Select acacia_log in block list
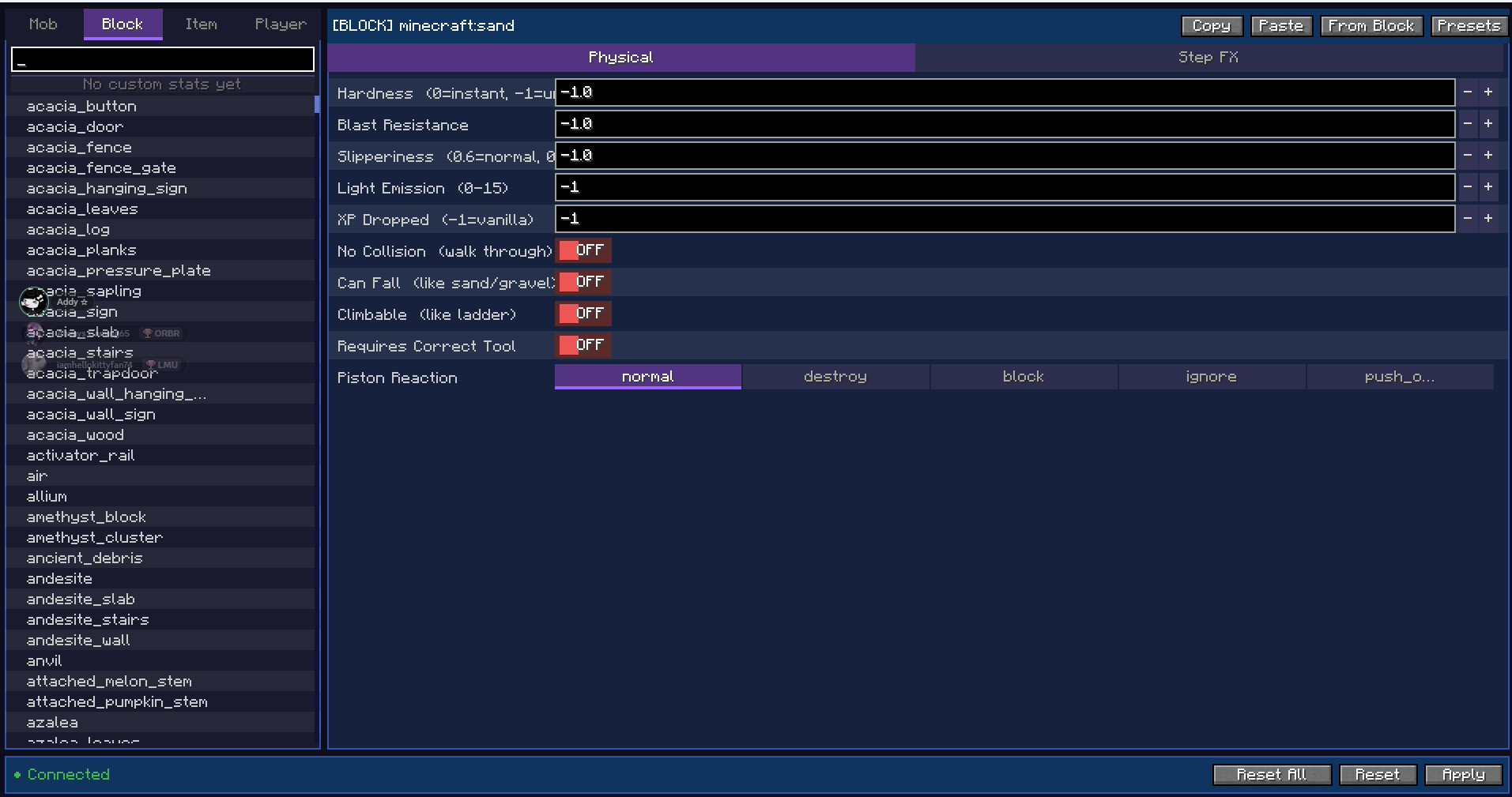The height and width of the screenshot is (797, 1512). coord(160,229)
